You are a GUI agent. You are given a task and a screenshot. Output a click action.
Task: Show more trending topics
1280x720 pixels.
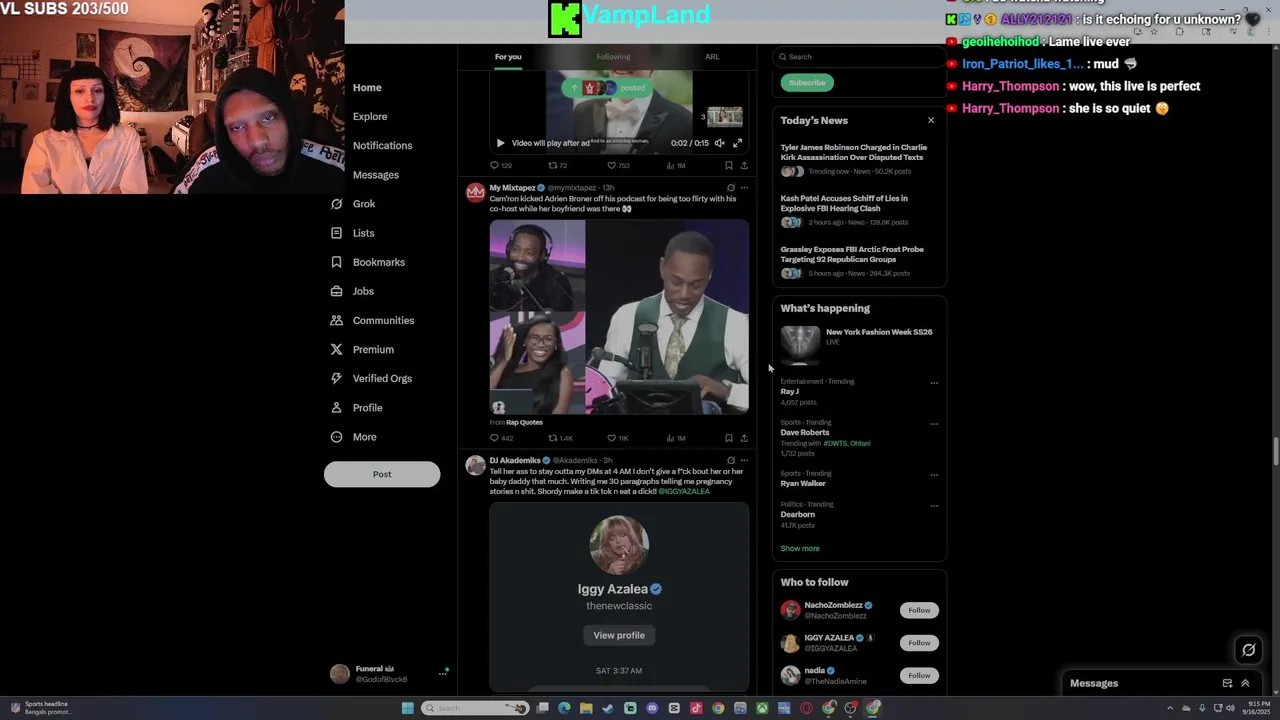pos(800,549)
